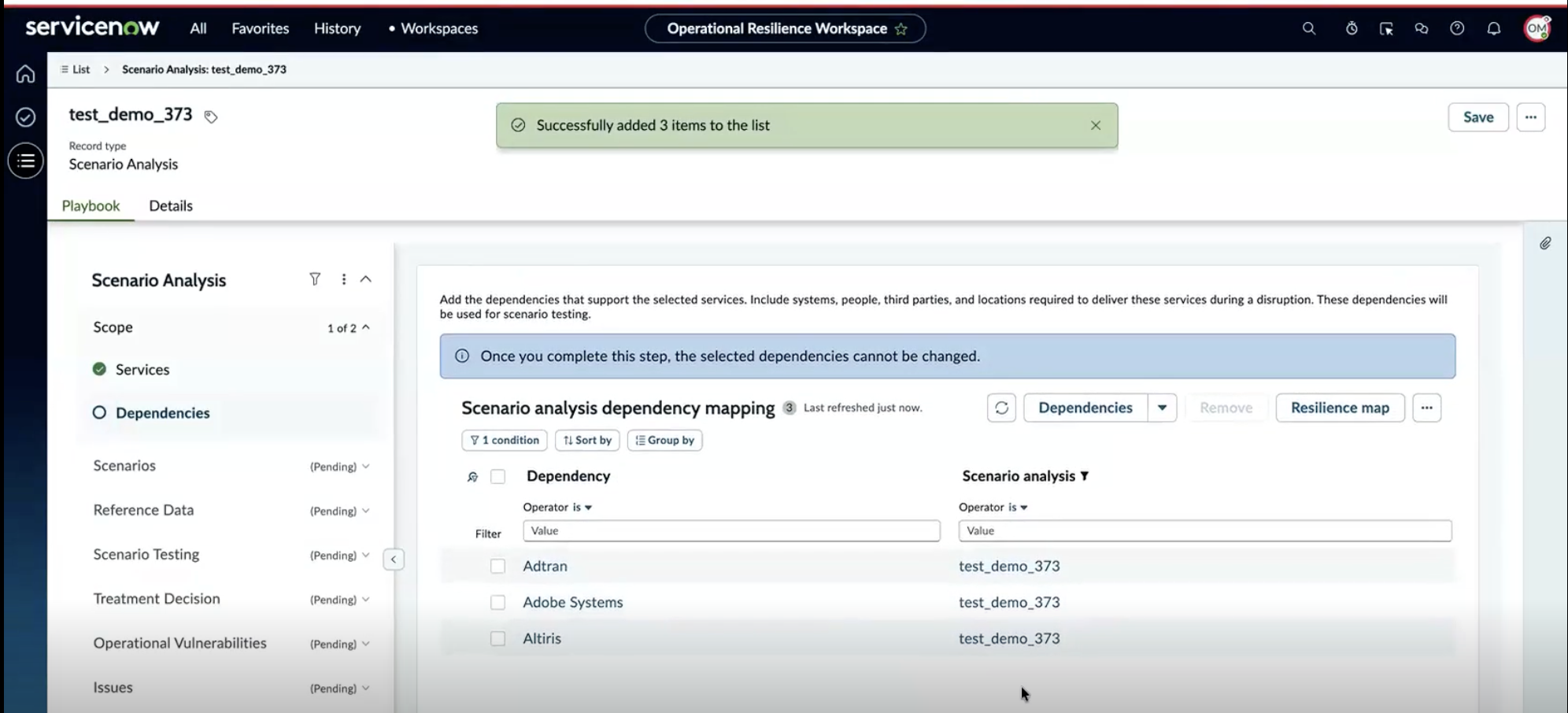
Task: Click the list personalize gear icon
Action: 472,477
